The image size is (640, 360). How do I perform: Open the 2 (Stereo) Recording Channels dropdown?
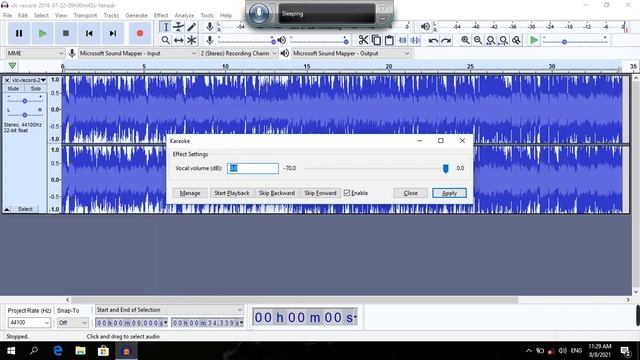point(238,53)
